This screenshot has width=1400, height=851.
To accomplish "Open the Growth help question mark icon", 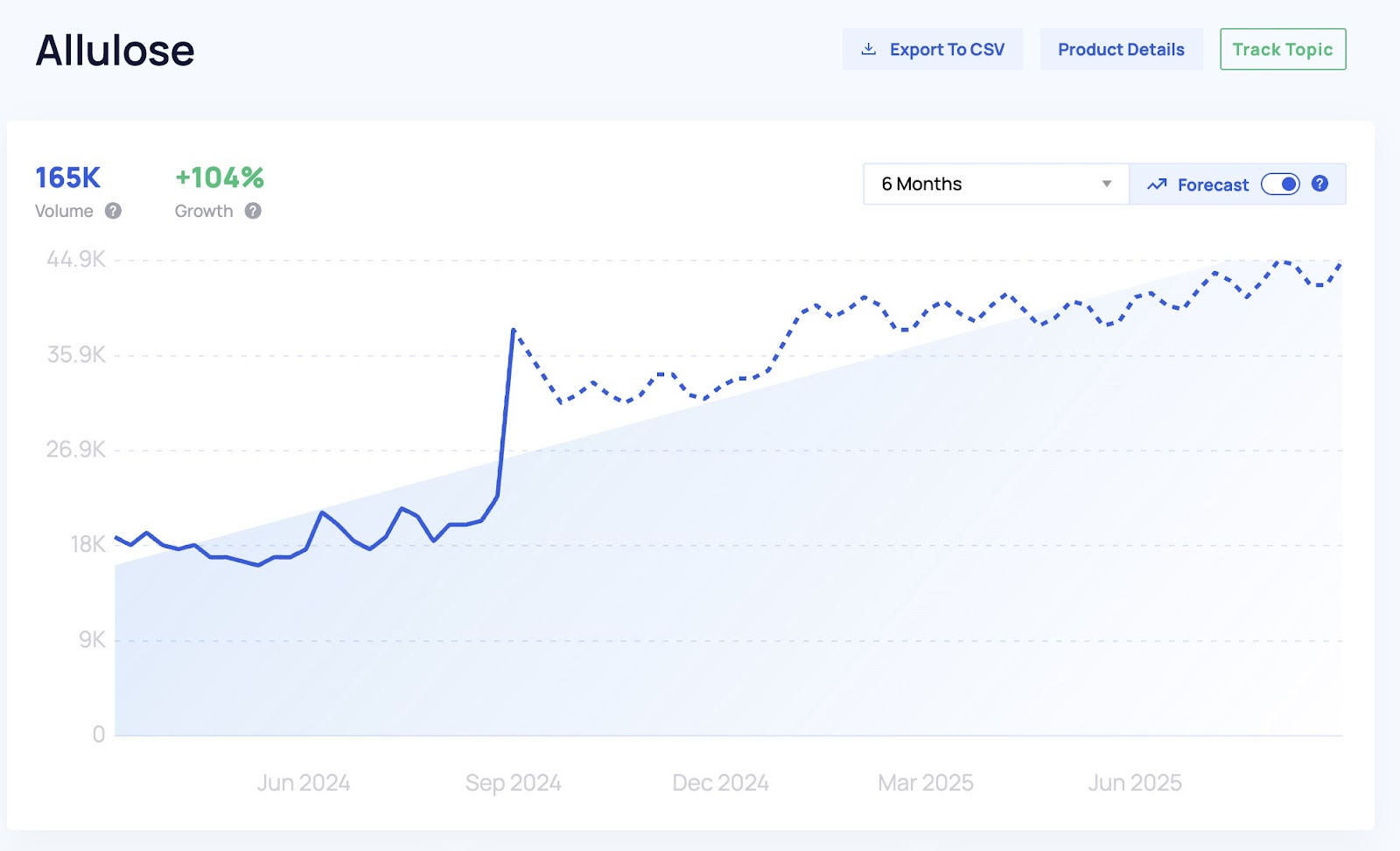I will coord(253,211).
